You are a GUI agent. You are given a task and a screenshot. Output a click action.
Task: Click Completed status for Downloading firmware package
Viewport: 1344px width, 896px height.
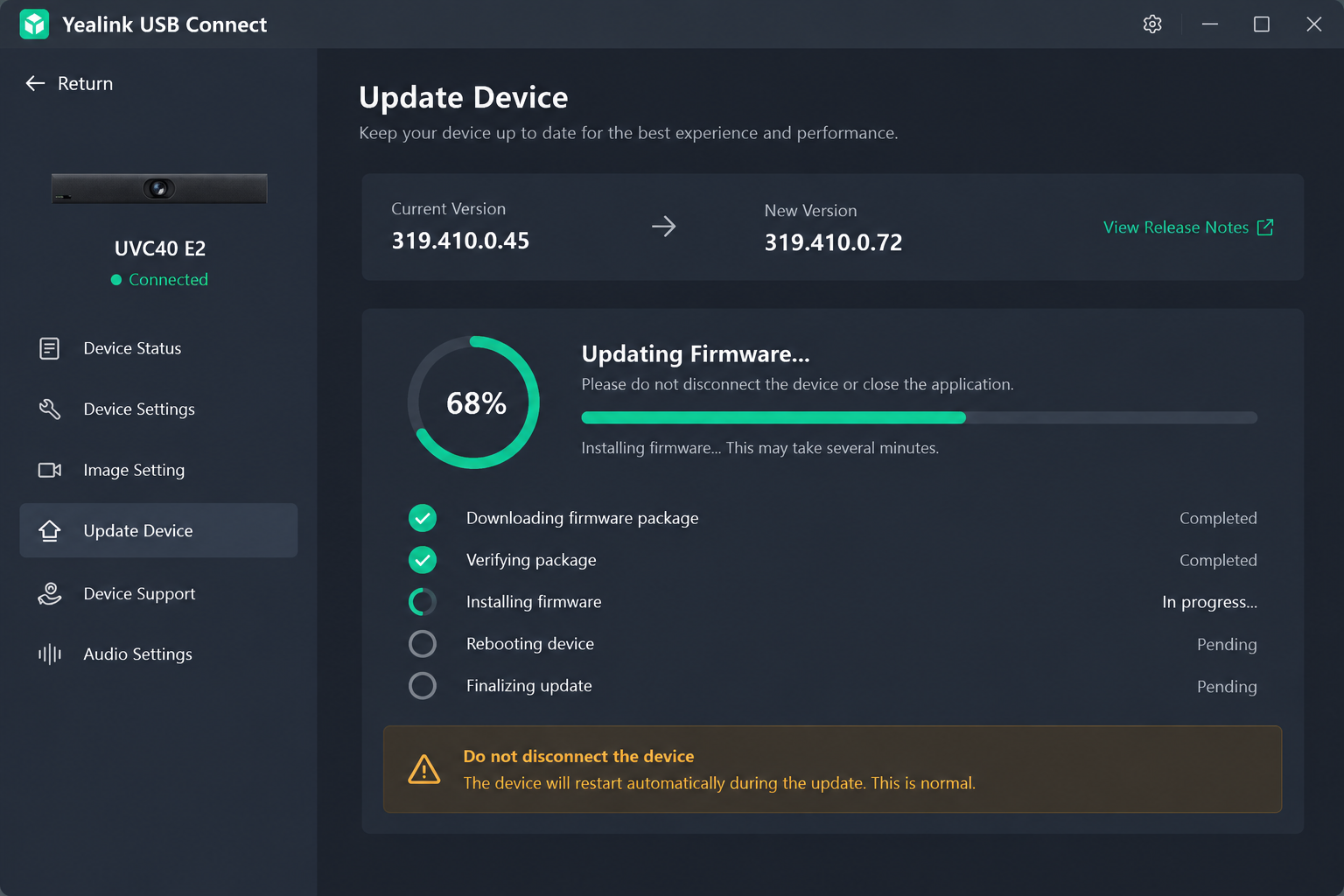point(1218,518)
